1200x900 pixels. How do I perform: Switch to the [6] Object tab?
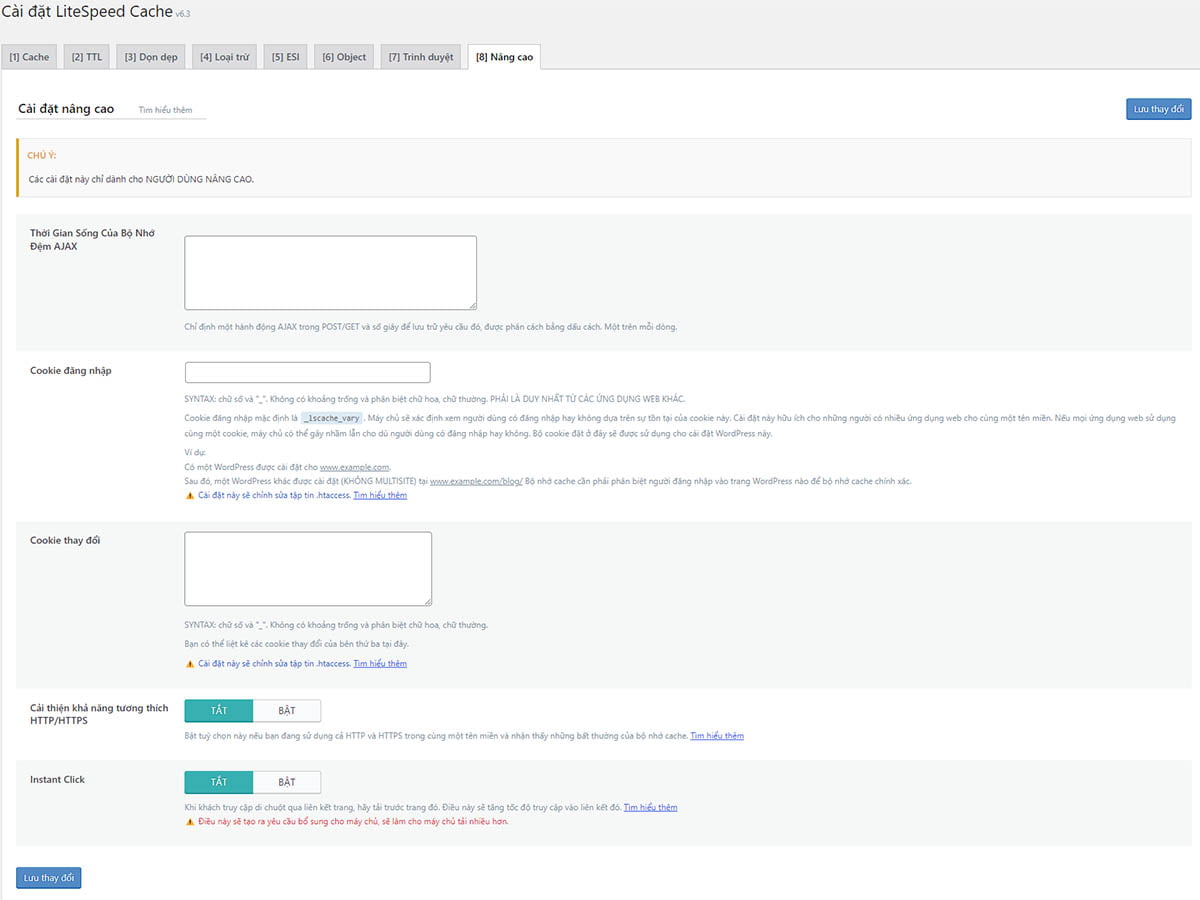click(x=344, y=57)
